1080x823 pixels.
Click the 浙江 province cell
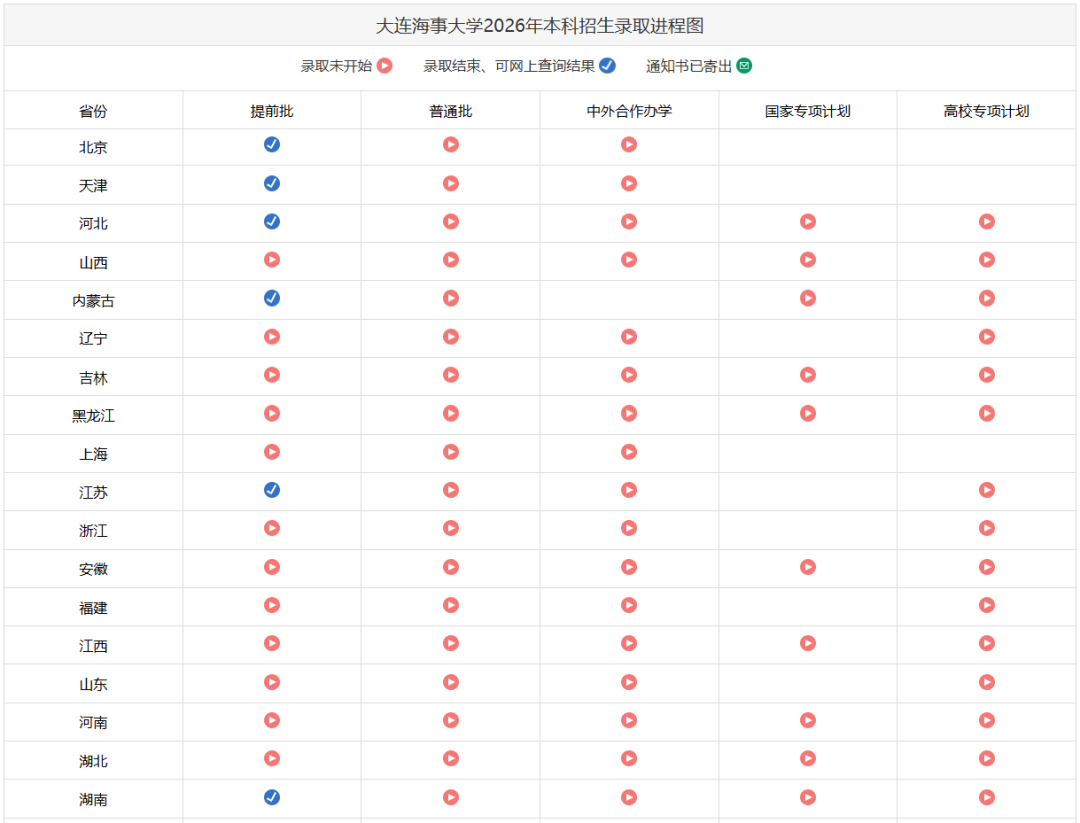coord(93,531)
